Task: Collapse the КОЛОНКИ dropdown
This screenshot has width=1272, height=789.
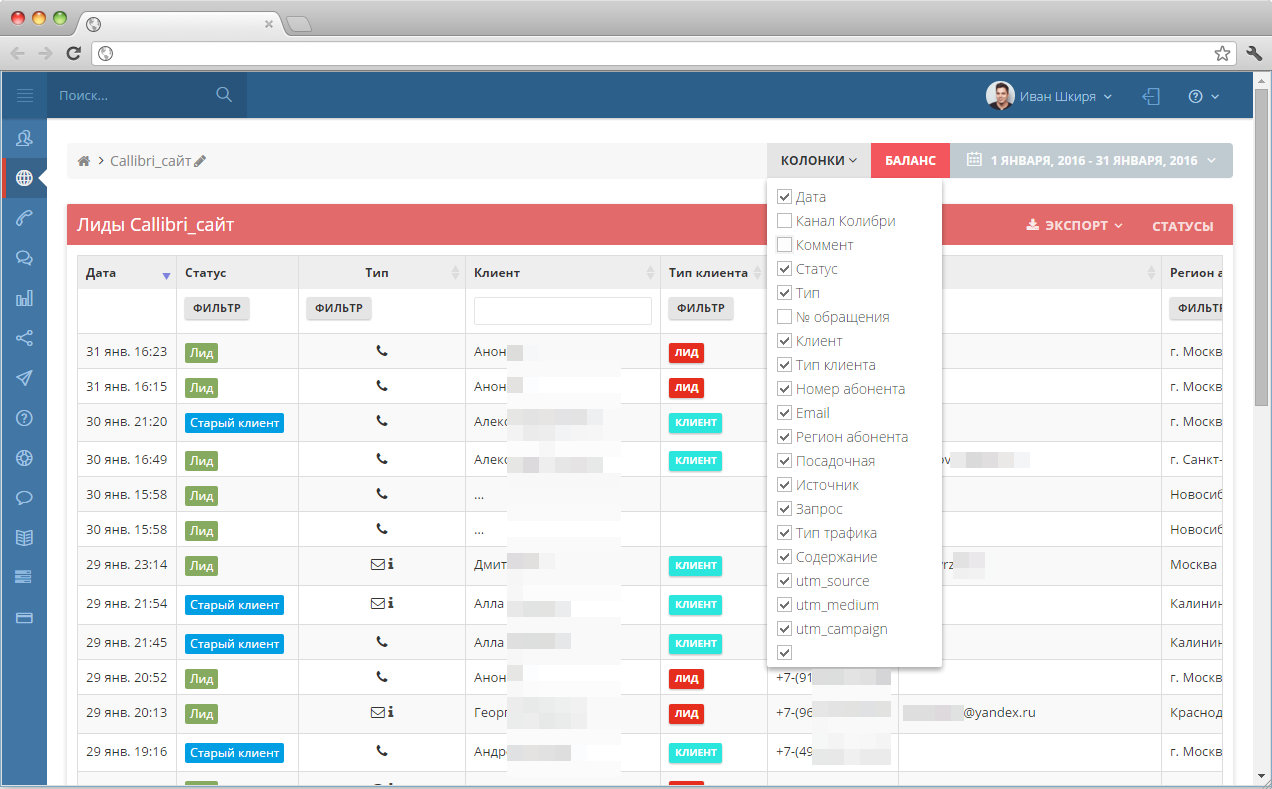Action: pyautogui.click(x=819, y=160)
